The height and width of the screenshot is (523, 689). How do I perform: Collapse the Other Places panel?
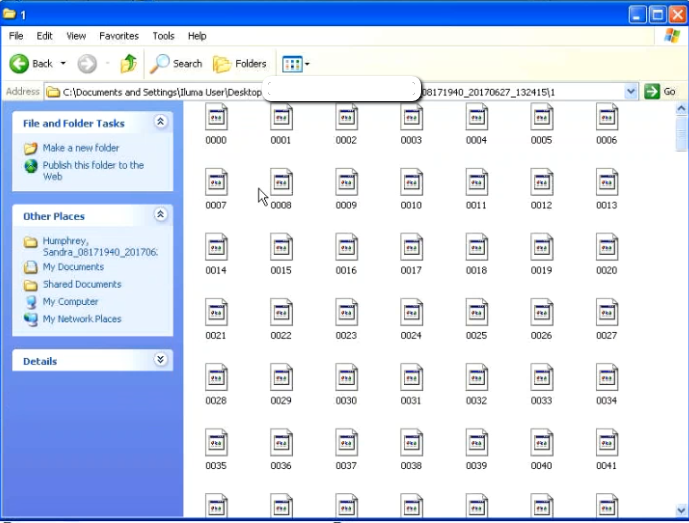tap(160, 214)
